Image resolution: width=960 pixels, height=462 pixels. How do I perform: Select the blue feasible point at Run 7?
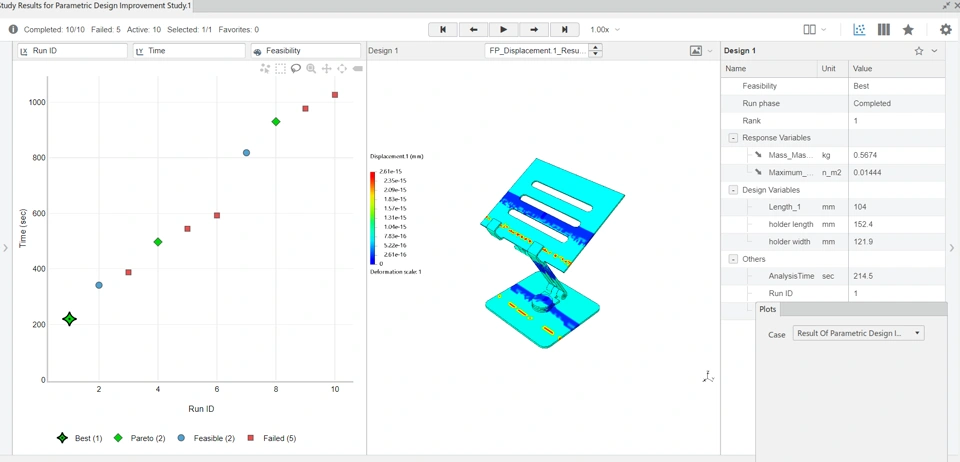246,153
